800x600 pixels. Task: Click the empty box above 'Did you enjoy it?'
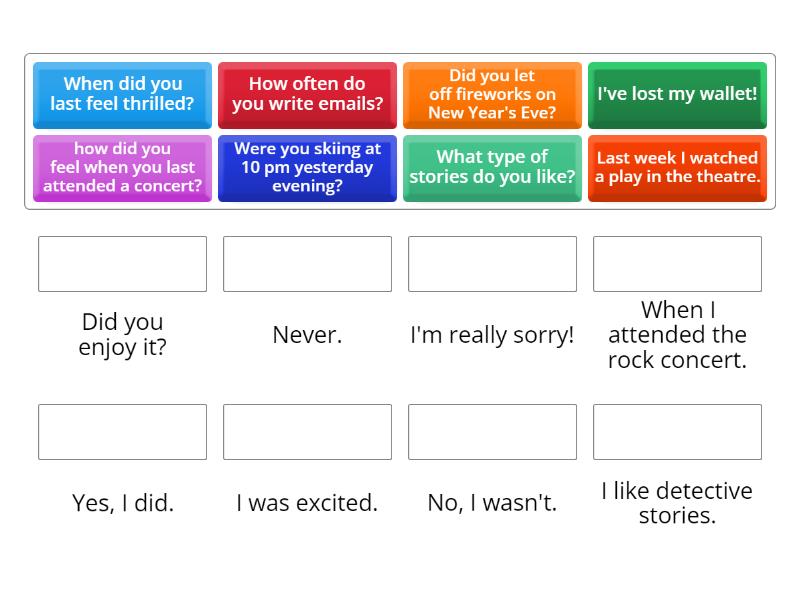click(x=122, y=264)
